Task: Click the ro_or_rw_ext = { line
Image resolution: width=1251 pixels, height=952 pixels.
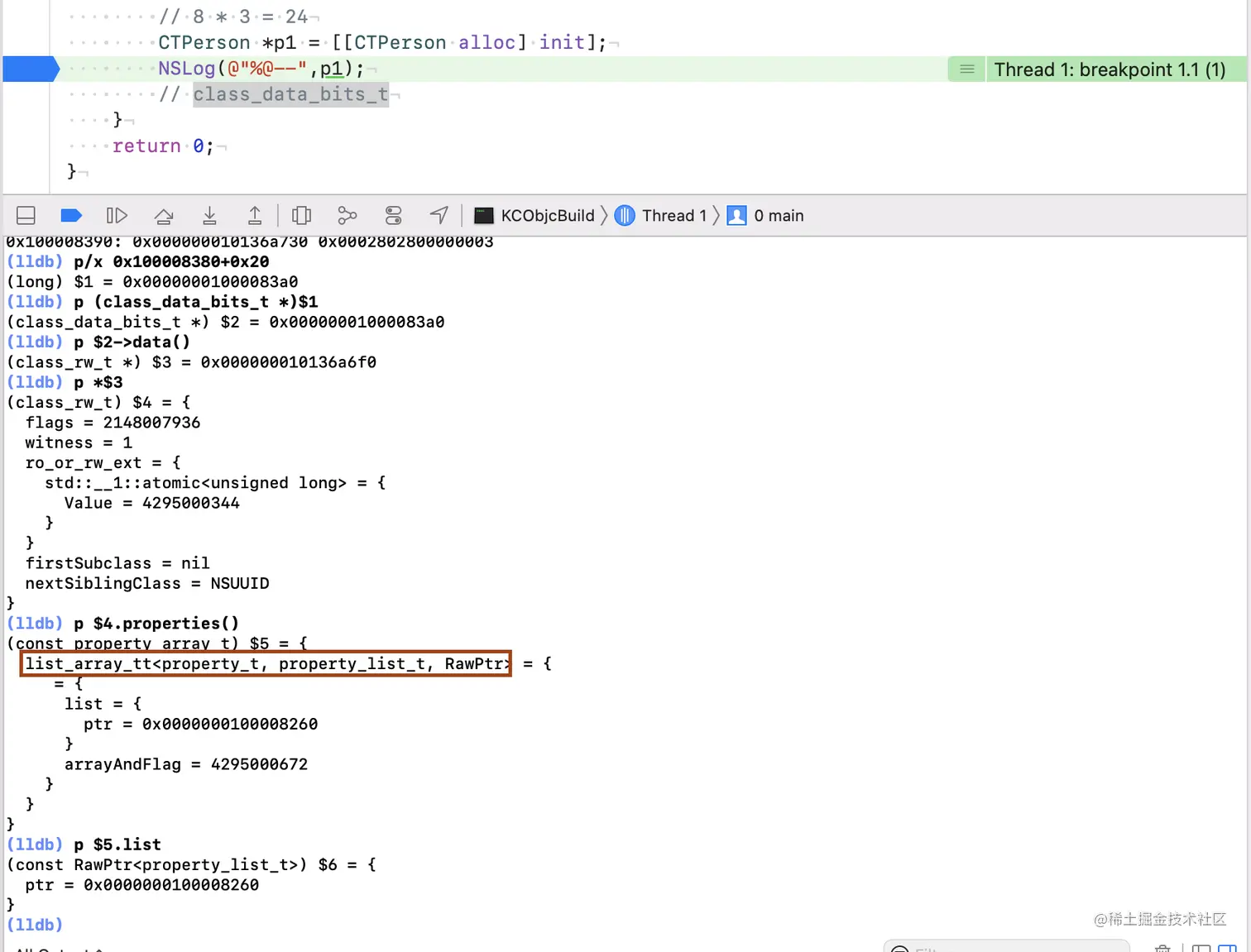Action: [103, 462]
